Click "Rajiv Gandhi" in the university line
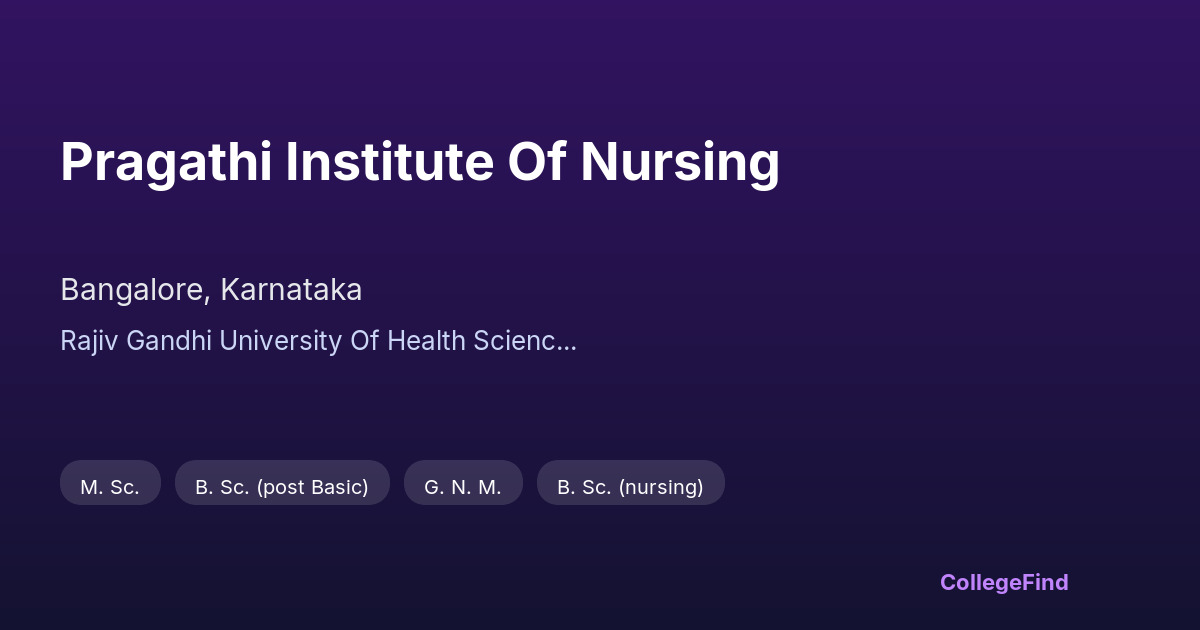The width and height of the screenshot is (1200, 630). [136, 341]
